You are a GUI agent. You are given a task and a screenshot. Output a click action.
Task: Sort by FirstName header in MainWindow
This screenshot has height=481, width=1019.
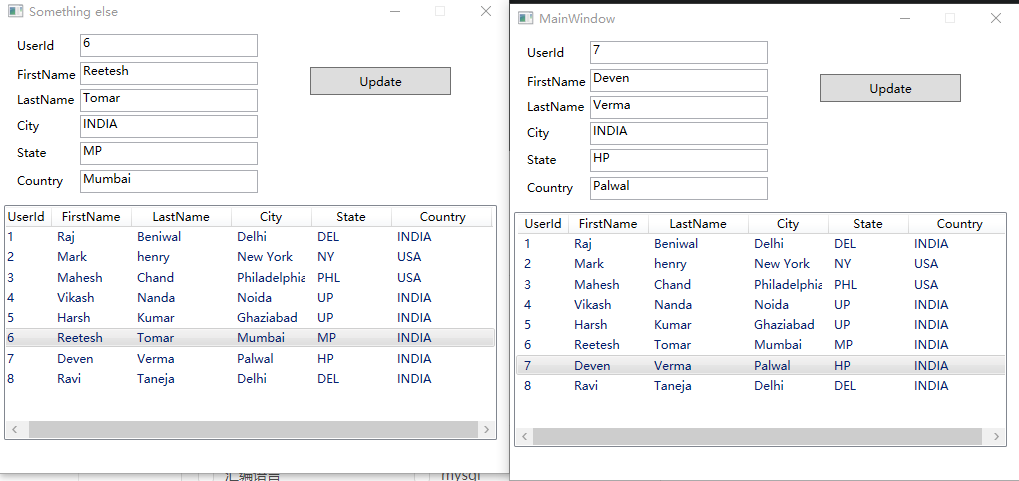[x=608, y=224]
